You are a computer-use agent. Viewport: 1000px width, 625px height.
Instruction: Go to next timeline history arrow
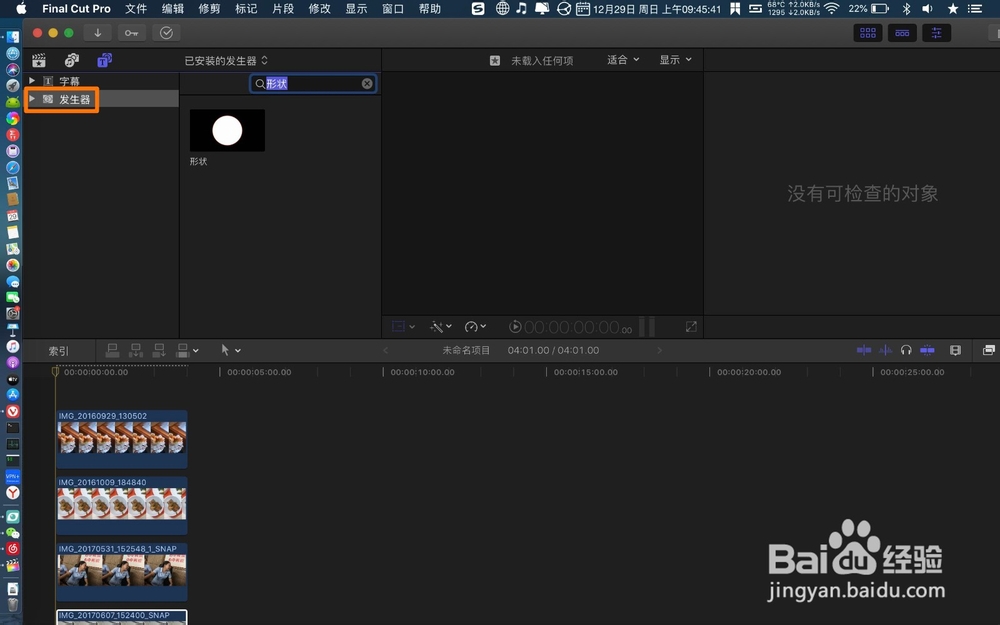tap(659, 350)
